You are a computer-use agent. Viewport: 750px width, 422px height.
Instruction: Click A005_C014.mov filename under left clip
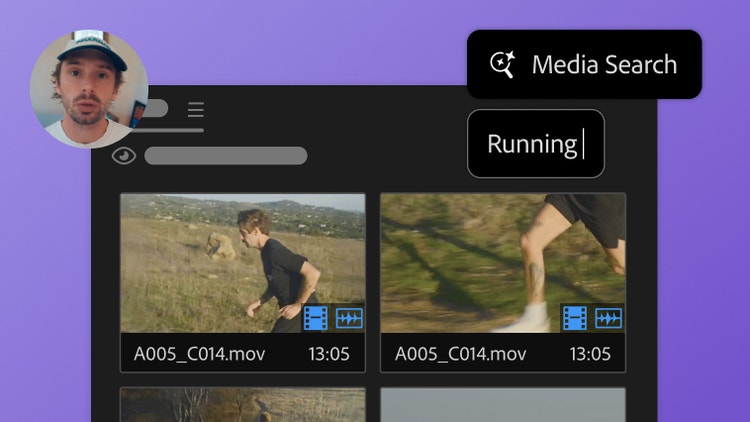pyautogui.click(x=199, y=354)
